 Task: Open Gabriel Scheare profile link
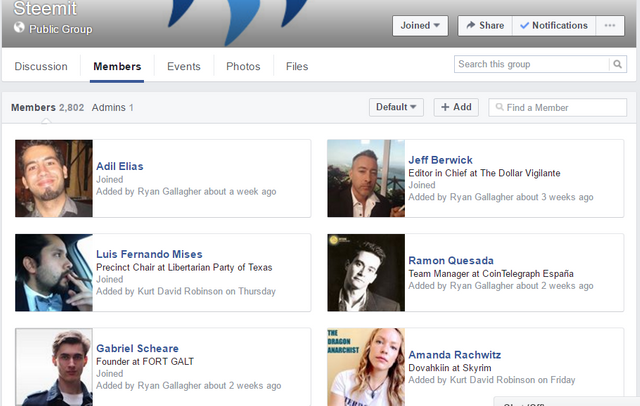pyautogui.click(x=137, y=348)
